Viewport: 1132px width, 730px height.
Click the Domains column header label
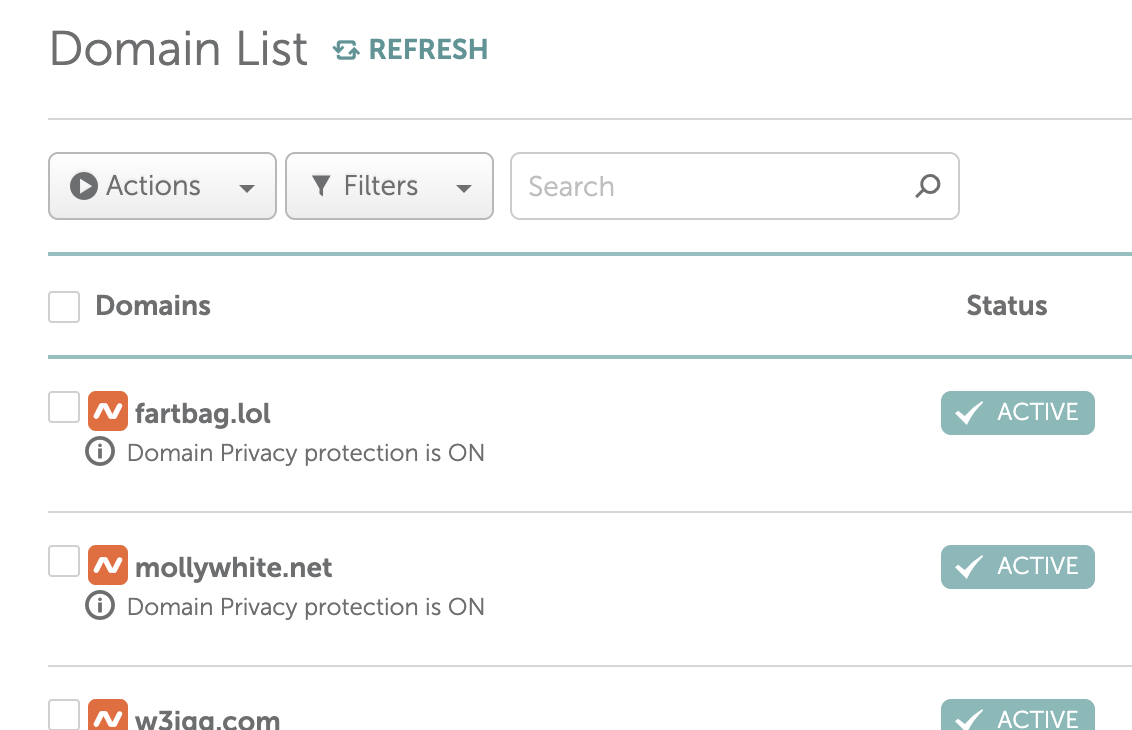point(153,306)
